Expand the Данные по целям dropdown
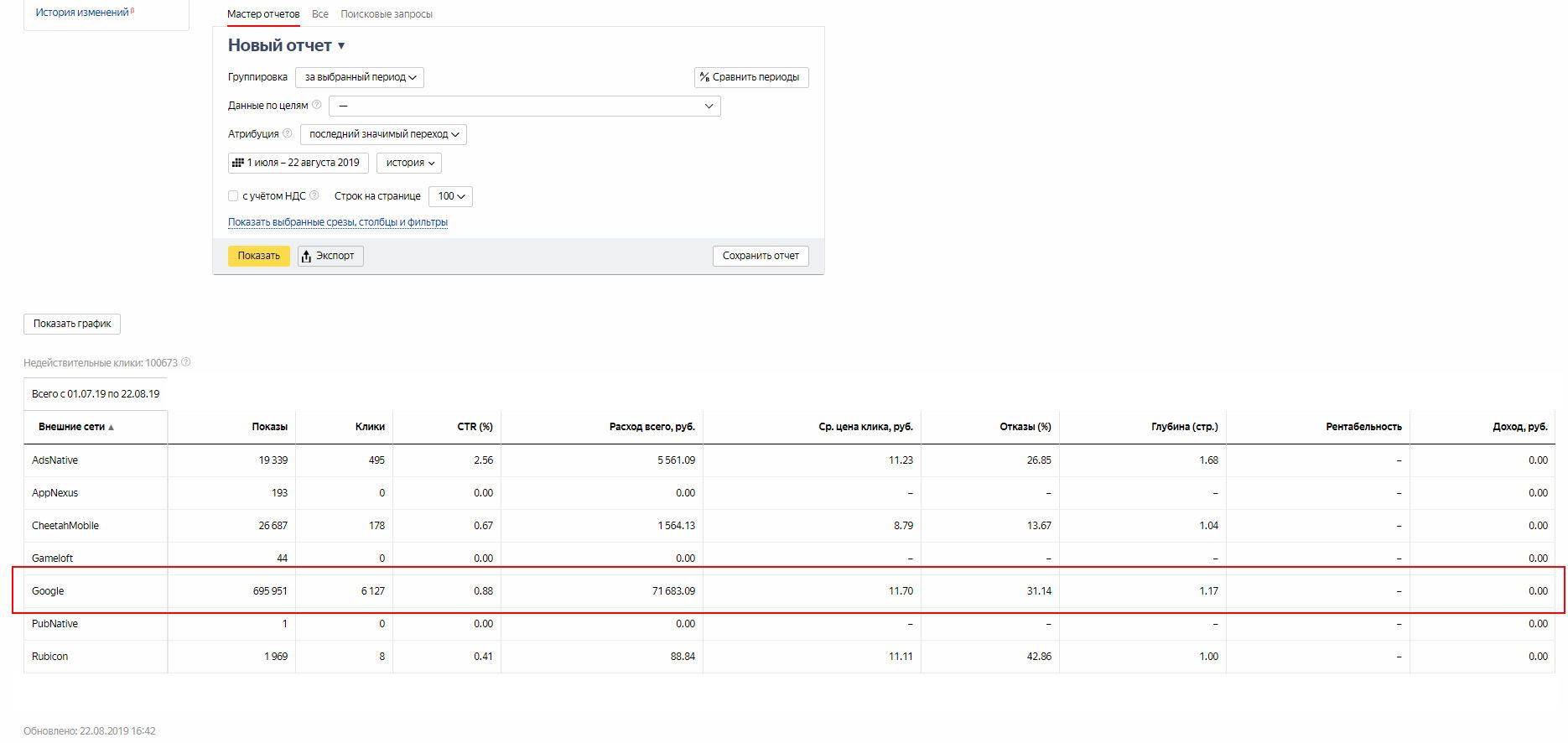This screenshot has height=743, width=1568. [524, 106]
